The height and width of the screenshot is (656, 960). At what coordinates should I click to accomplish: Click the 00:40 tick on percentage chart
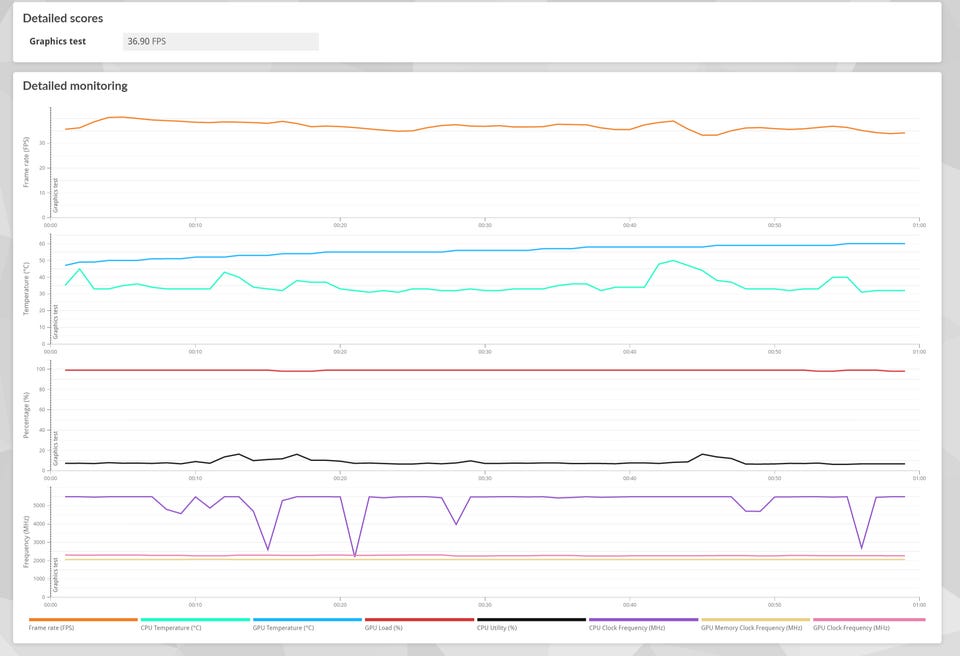(629, 478)
